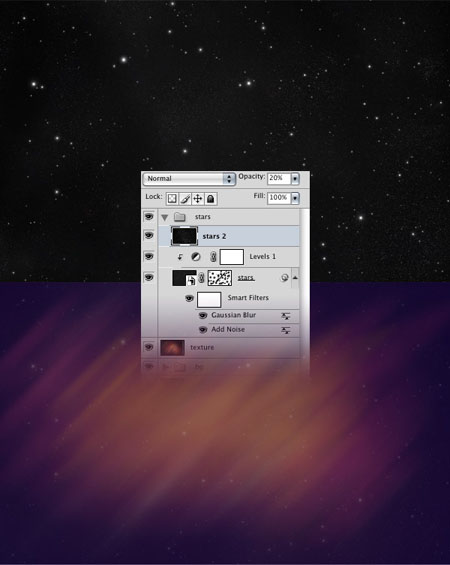The width and height of the screenshot is (450, 565).
Task: Open Gaussian Blur blending options icon
Action: (285, 316)
